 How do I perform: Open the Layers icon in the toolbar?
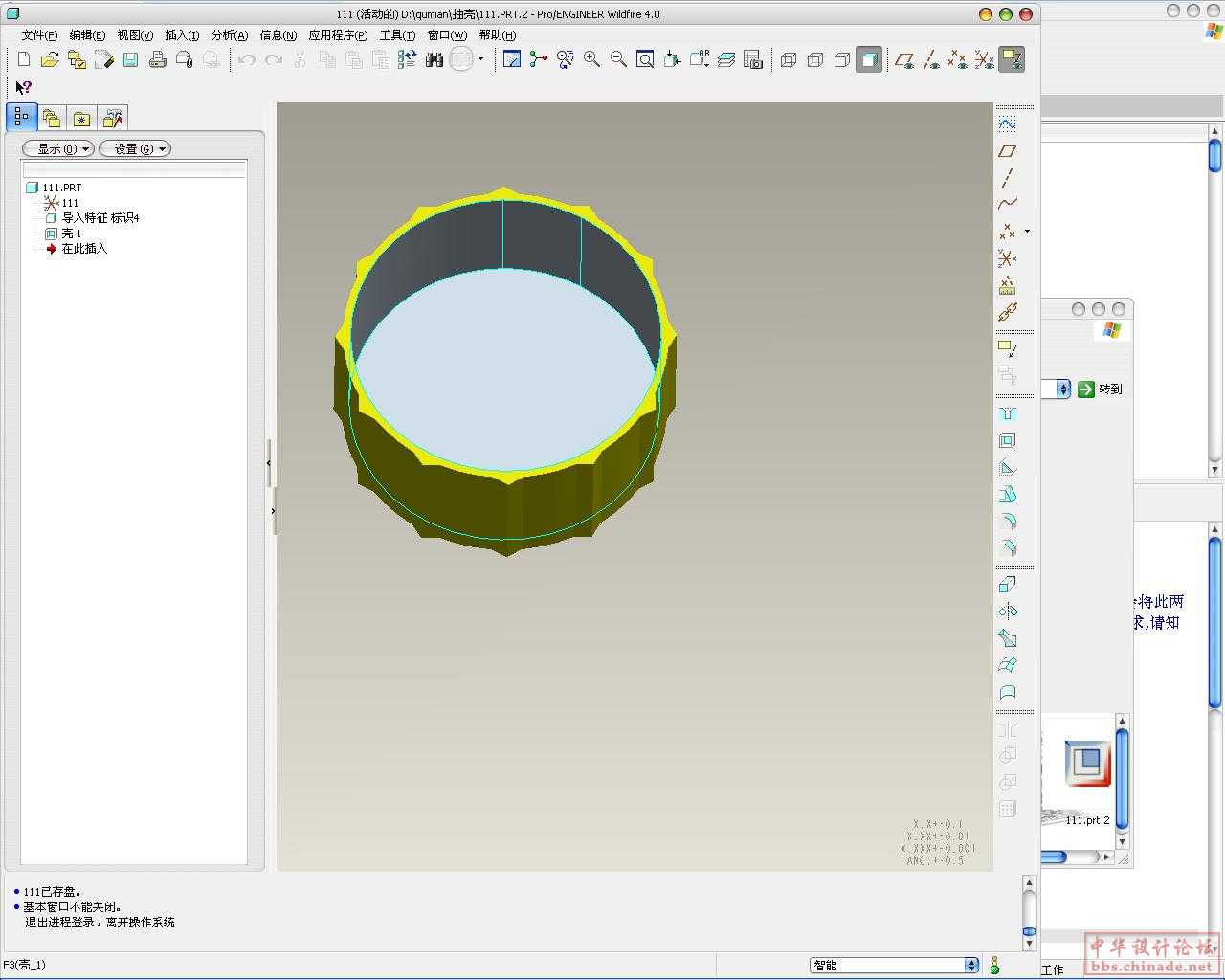click(x=726, y=59)
